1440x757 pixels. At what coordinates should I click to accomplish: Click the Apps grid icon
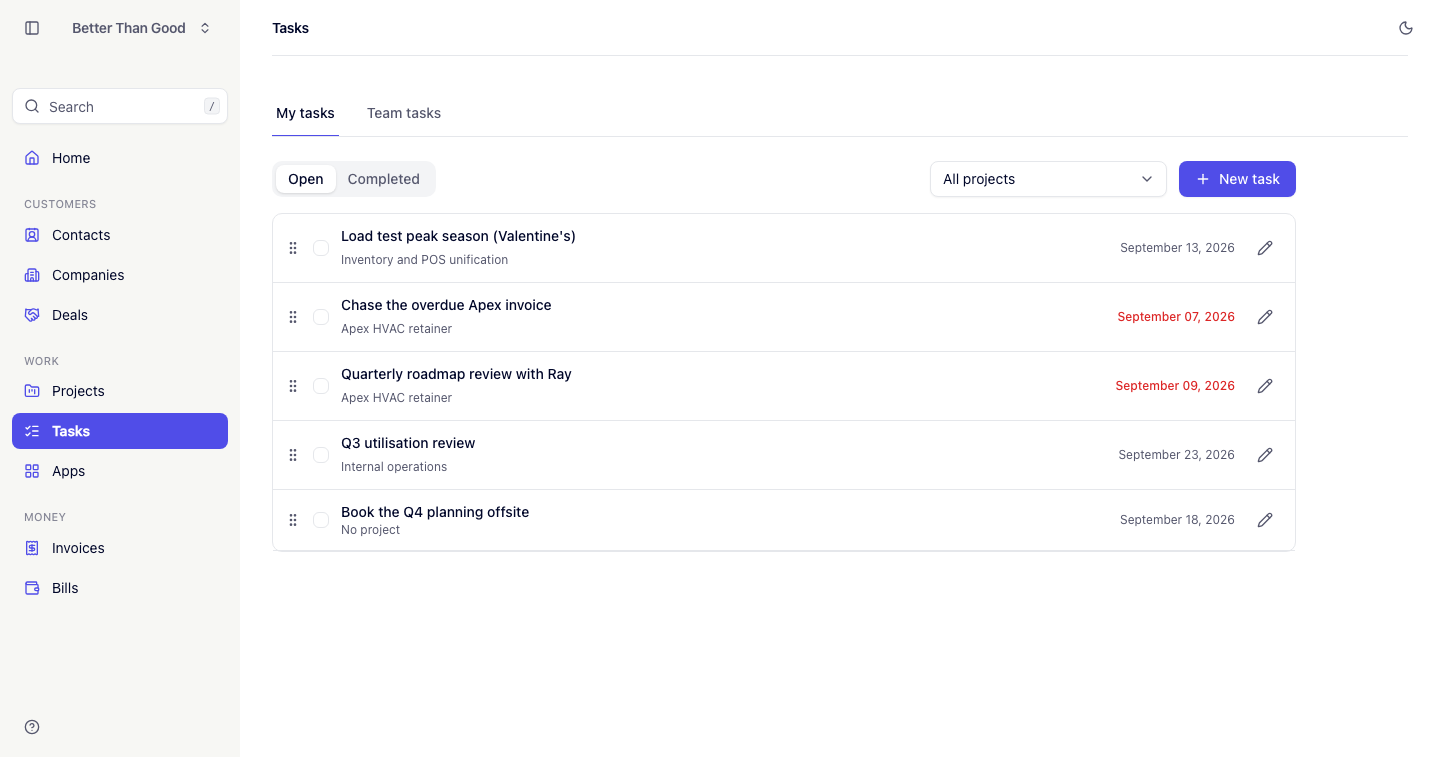pos(32,471)
